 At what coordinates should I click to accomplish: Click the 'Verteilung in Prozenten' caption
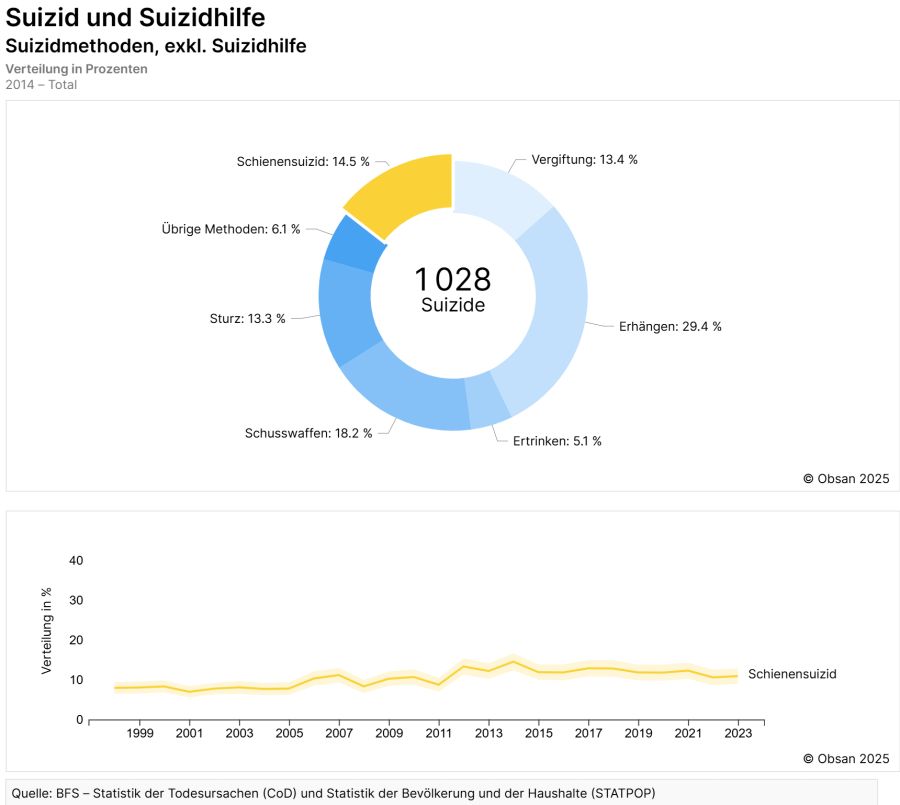77,69
